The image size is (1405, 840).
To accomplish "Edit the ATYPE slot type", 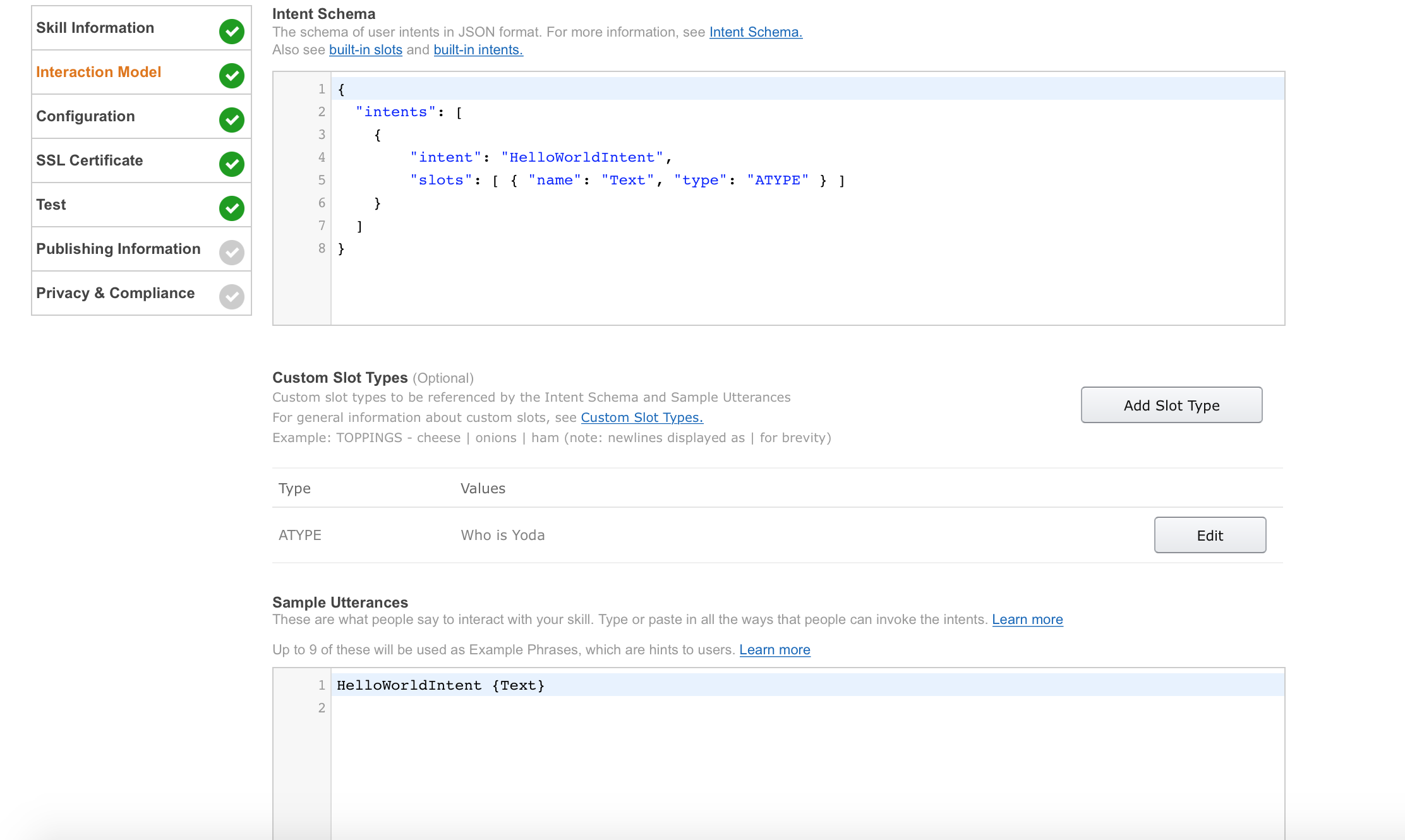I will (x=1209, y=535).
